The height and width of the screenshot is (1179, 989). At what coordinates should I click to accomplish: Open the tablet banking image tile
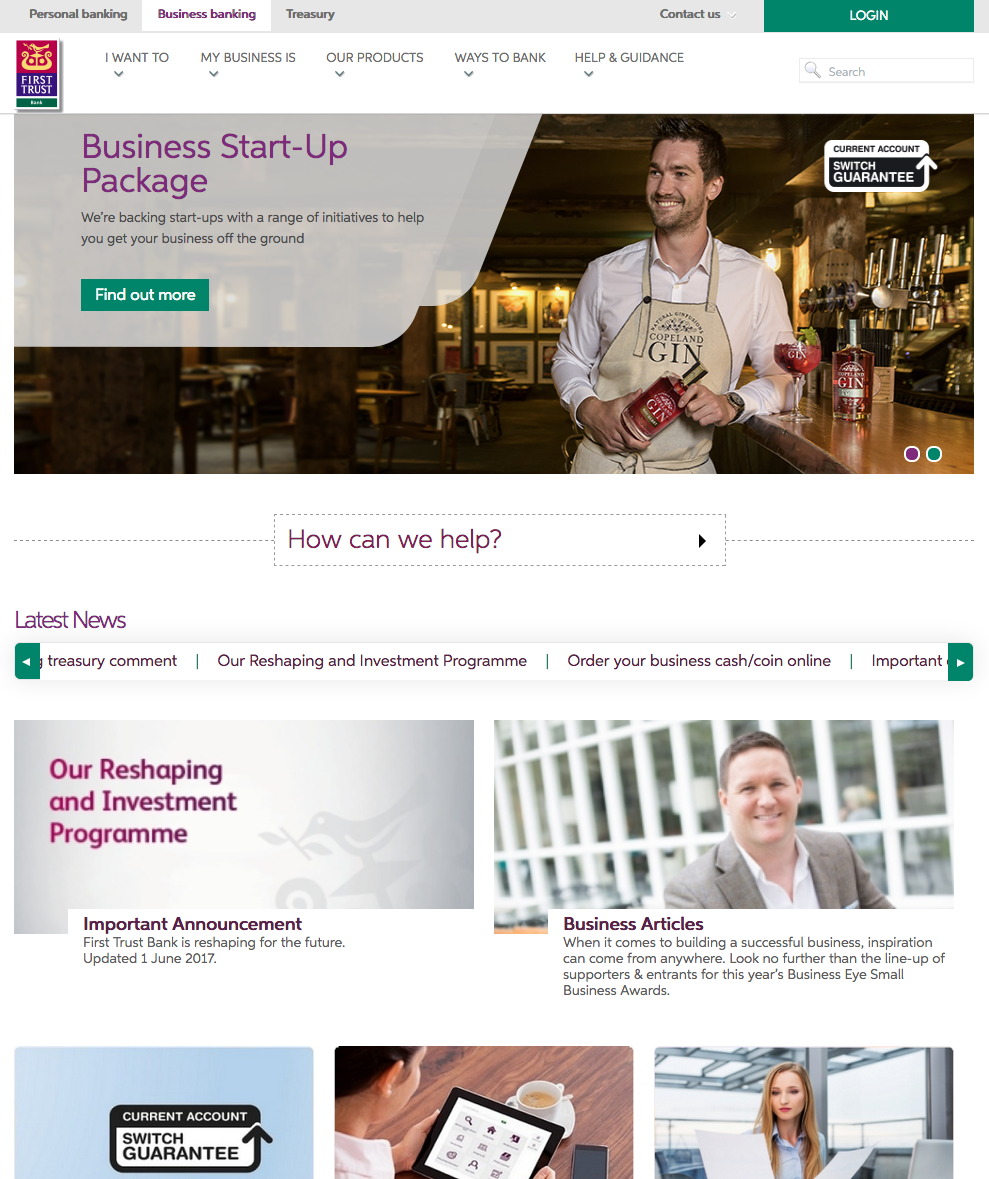click(x=484, y=1113)
